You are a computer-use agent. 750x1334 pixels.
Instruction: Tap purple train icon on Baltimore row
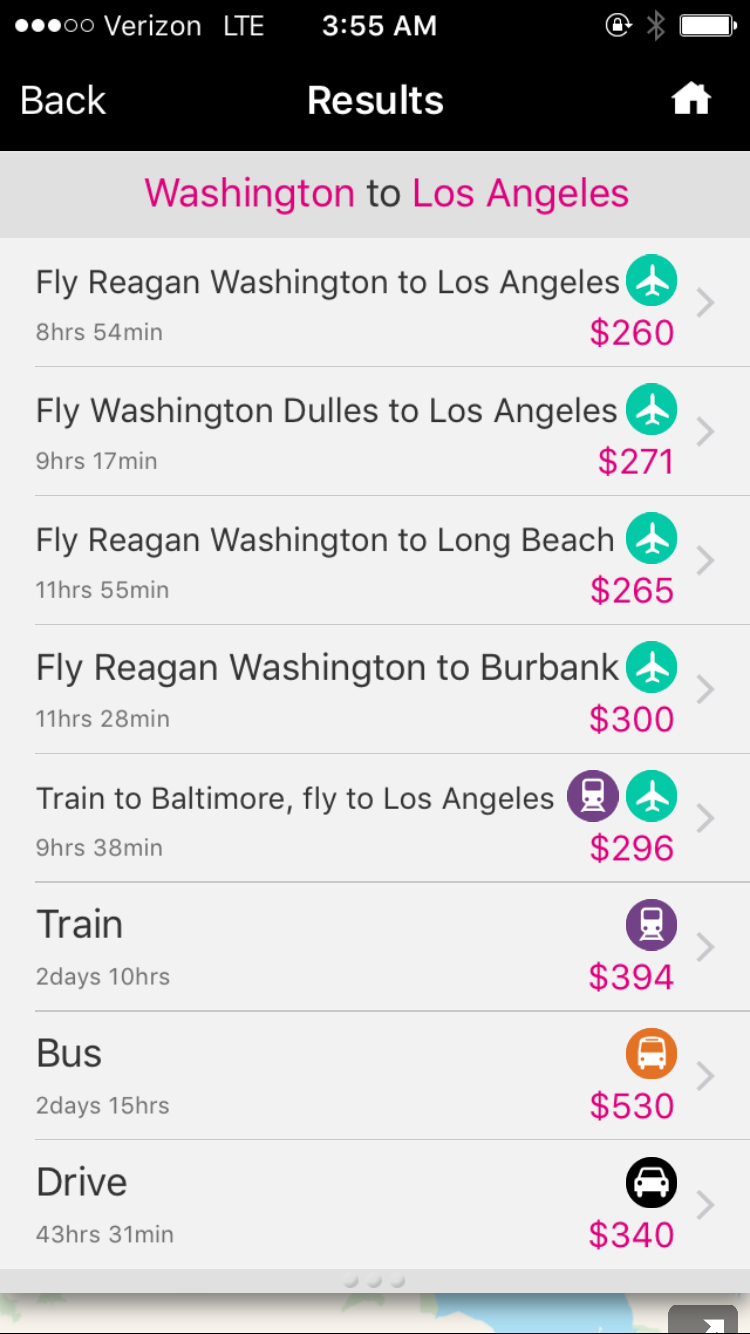(592, 797)
